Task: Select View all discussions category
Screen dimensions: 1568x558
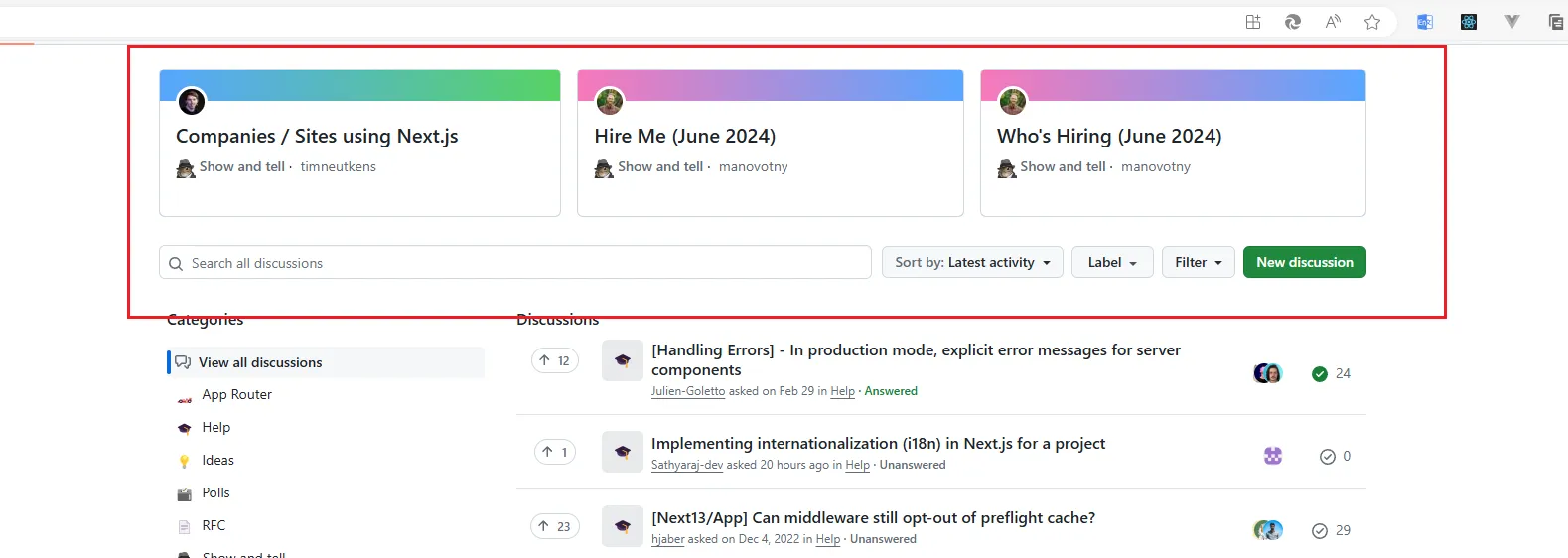Action: (x=260, y=362)
